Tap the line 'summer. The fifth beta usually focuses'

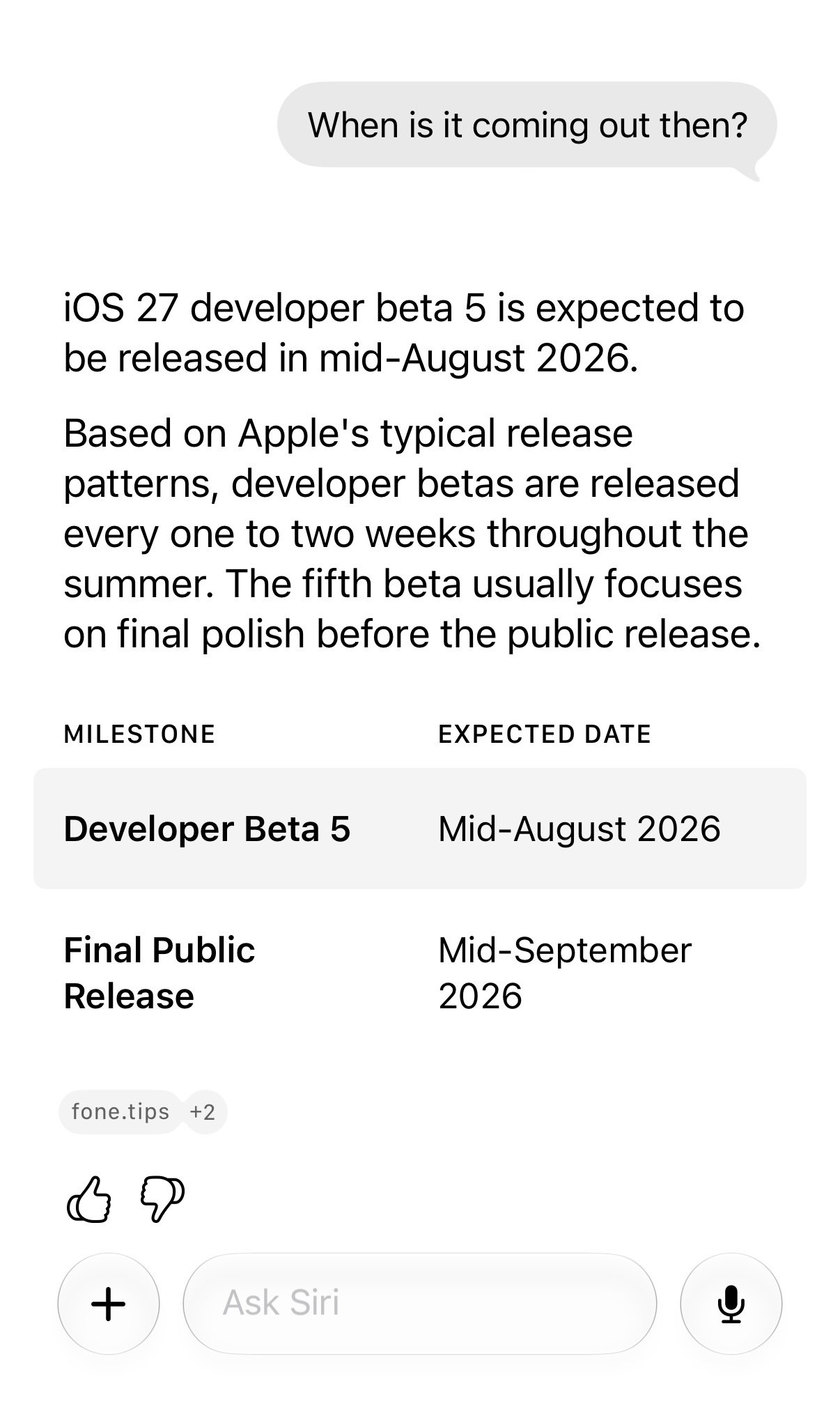coord(403,584)
